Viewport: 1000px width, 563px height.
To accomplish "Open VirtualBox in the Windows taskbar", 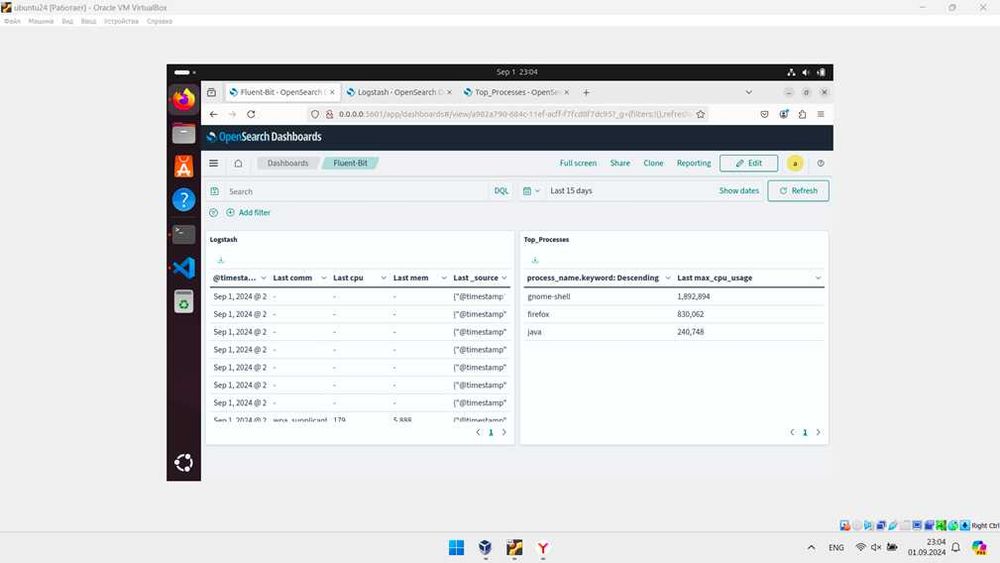I will [485, 548].
